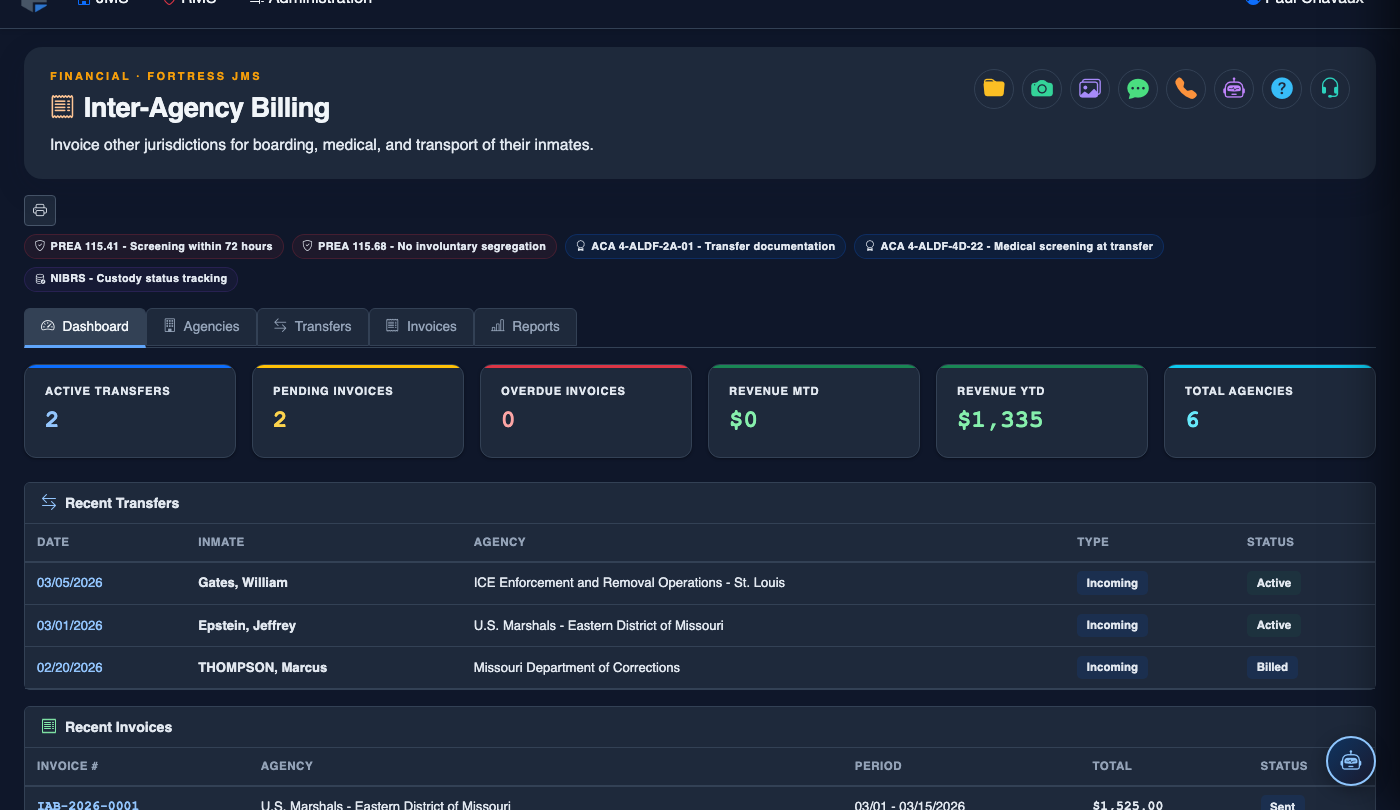
Task: Click the teal headset support icon
Action: click(1330, 89)
